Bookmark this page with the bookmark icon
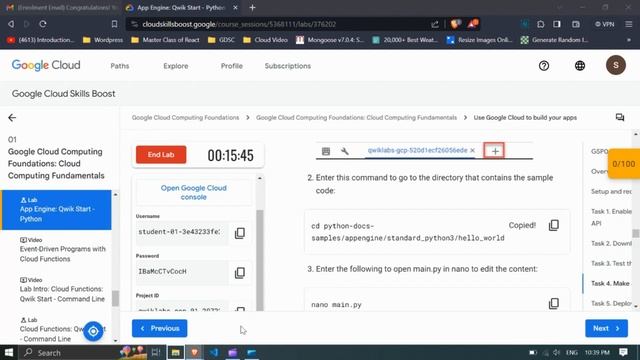Viewport: 640px width, 360px height. (x=114, y=24)
